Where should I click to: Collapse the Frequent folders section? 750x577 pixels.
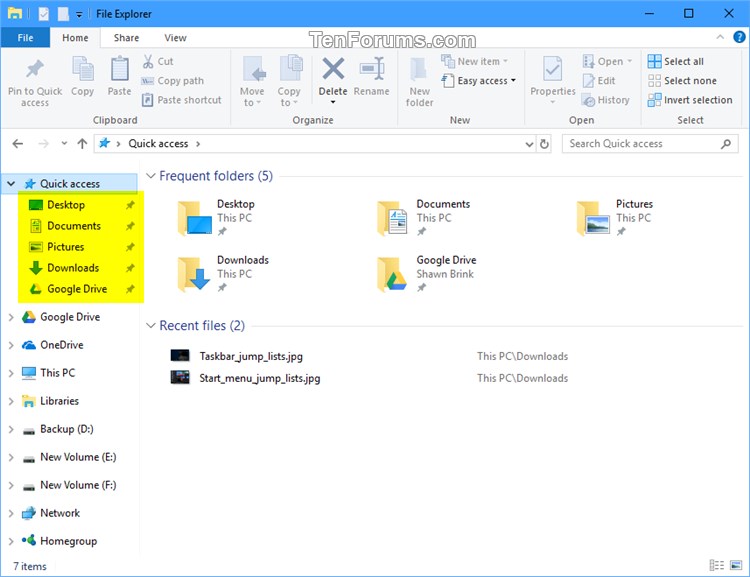(x=151, y=176)
